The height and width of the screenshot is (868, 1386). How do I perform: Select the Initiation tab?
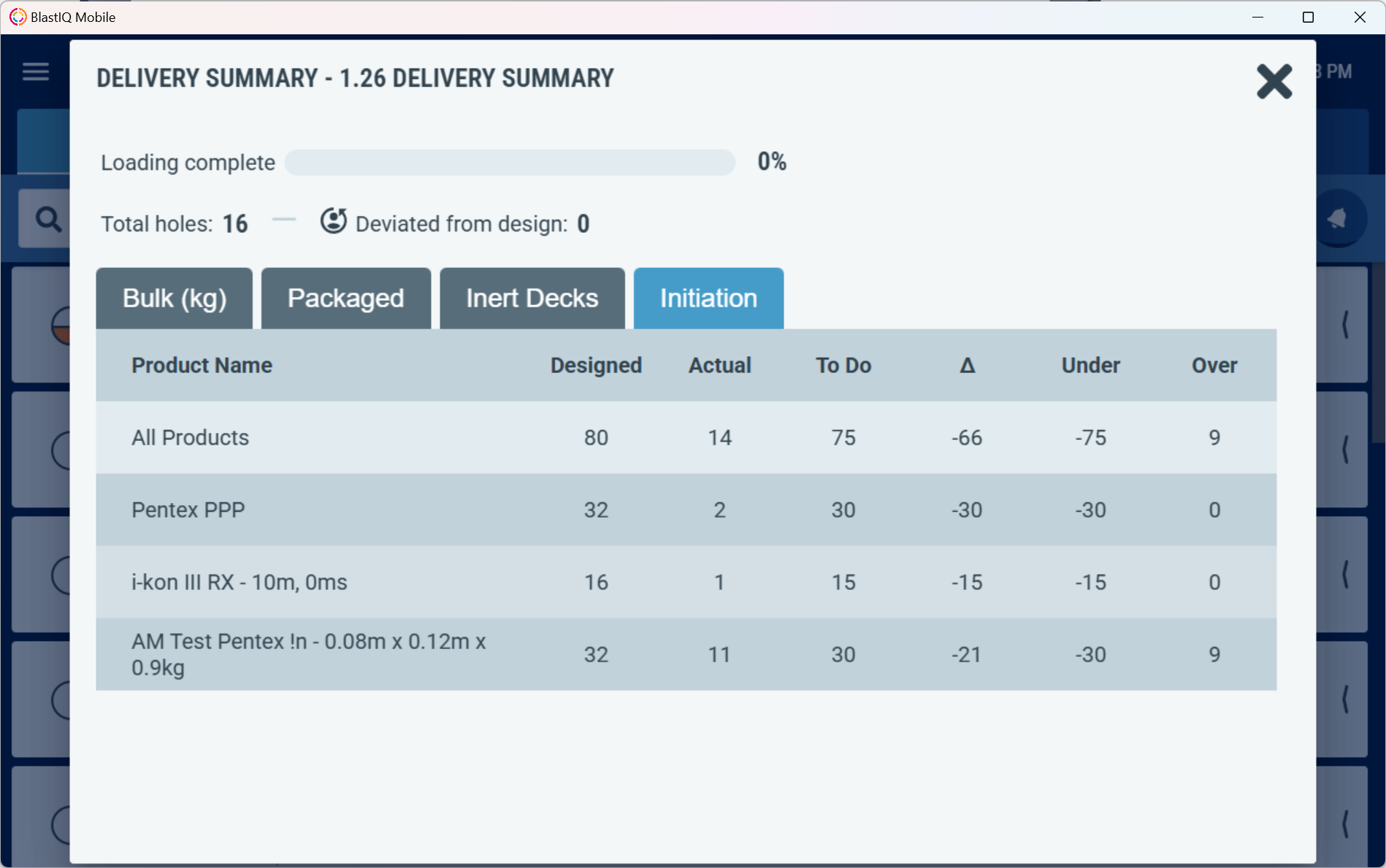708,298
